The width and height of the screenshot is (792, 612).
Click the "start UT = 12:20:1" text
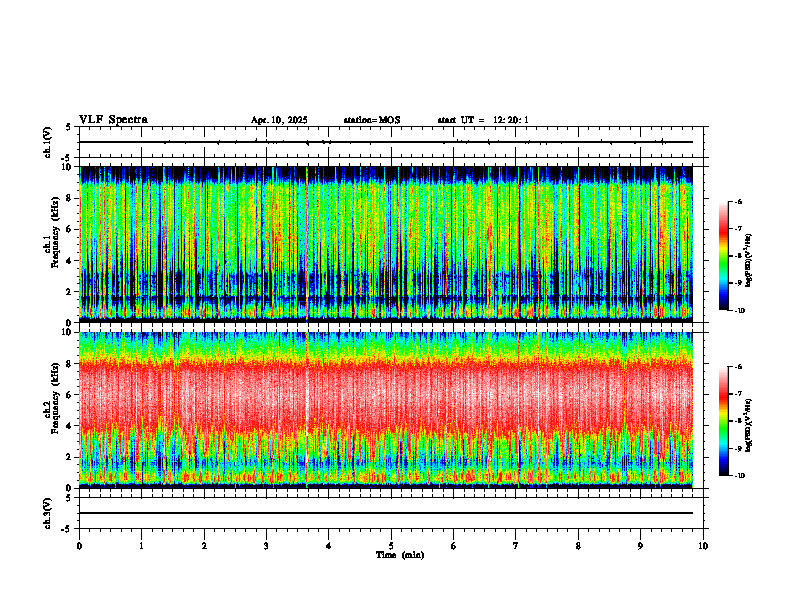coord(483,120)
